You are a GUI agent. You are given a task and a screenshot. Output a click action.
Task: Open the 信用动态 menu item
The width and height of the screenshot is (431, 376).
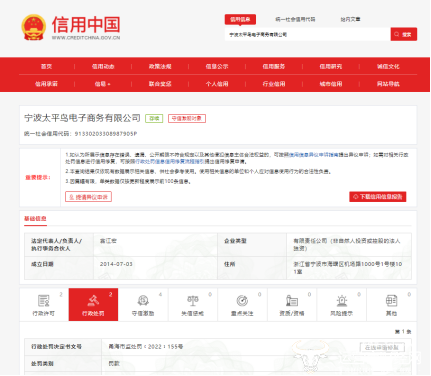click(103, 66)
